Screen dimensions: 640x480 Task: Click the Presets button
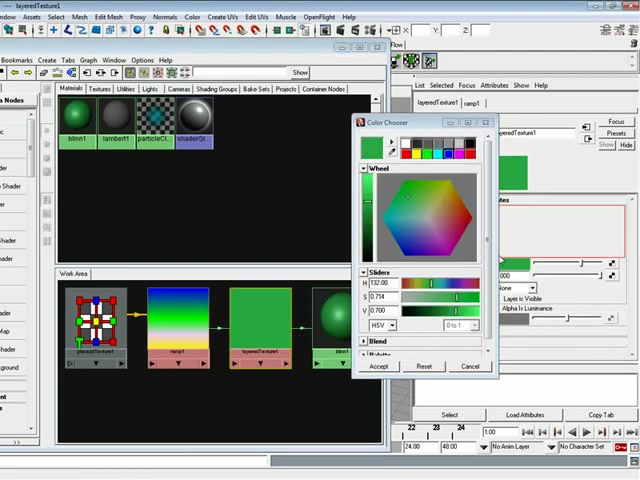616,133
